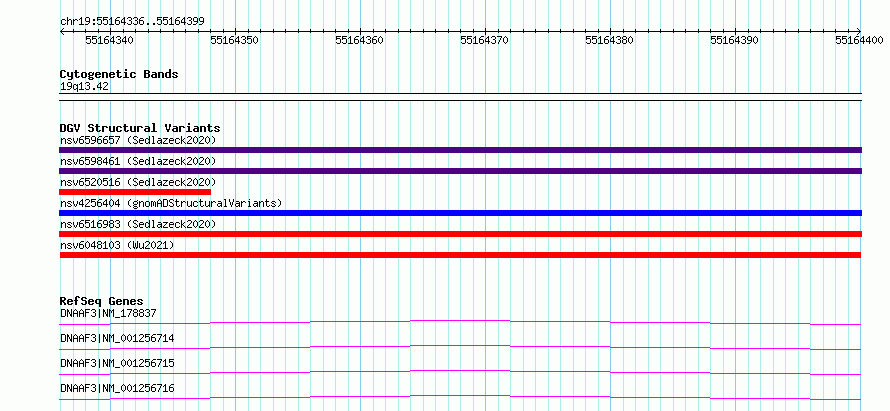Select the 19q13.42 band label
Image resolution: width=890 pixels, height=411 pixels.
coord(84,86)
